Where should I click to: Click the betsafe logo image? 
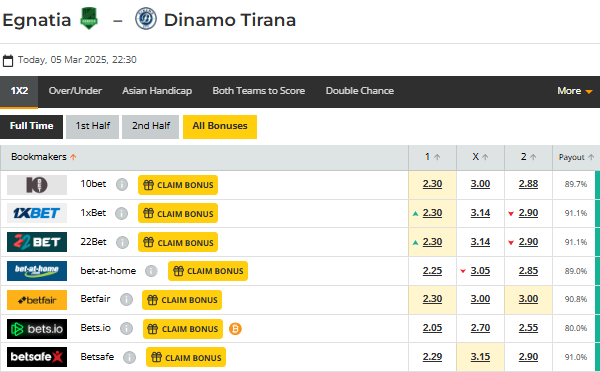pyautogui.click(x=37, y=357)
